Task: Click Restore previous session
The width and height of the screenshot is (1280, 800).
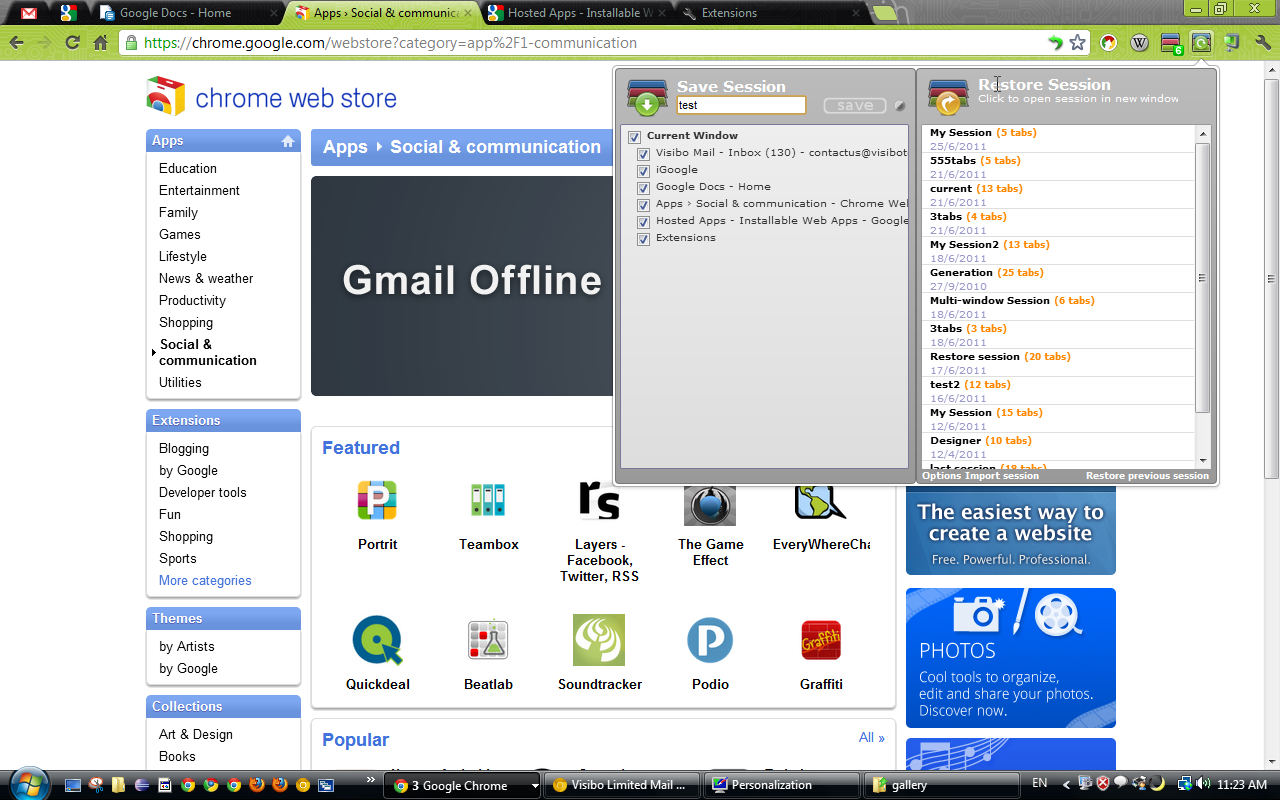Action: click(1146, 475)
